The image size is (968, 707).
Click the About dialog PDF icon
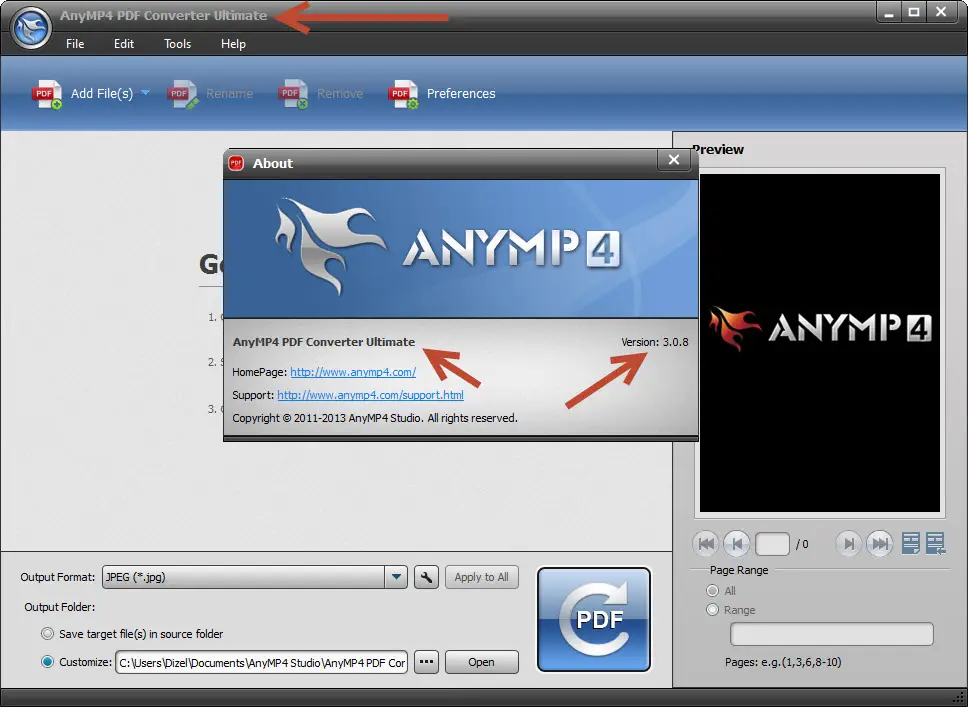click(236, 163)
